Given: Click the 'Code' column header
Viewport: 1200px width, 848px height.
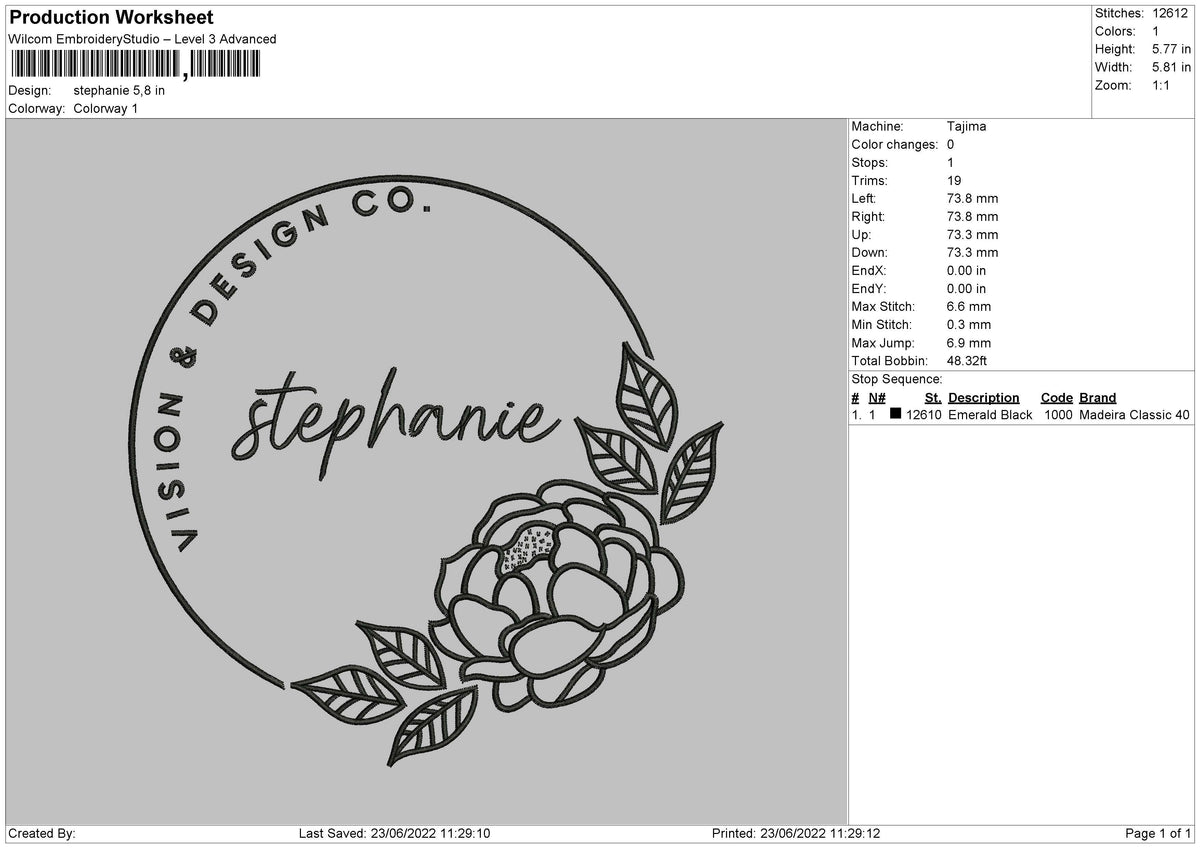Looking at the screenshot, I should (x=1057, y=398).
